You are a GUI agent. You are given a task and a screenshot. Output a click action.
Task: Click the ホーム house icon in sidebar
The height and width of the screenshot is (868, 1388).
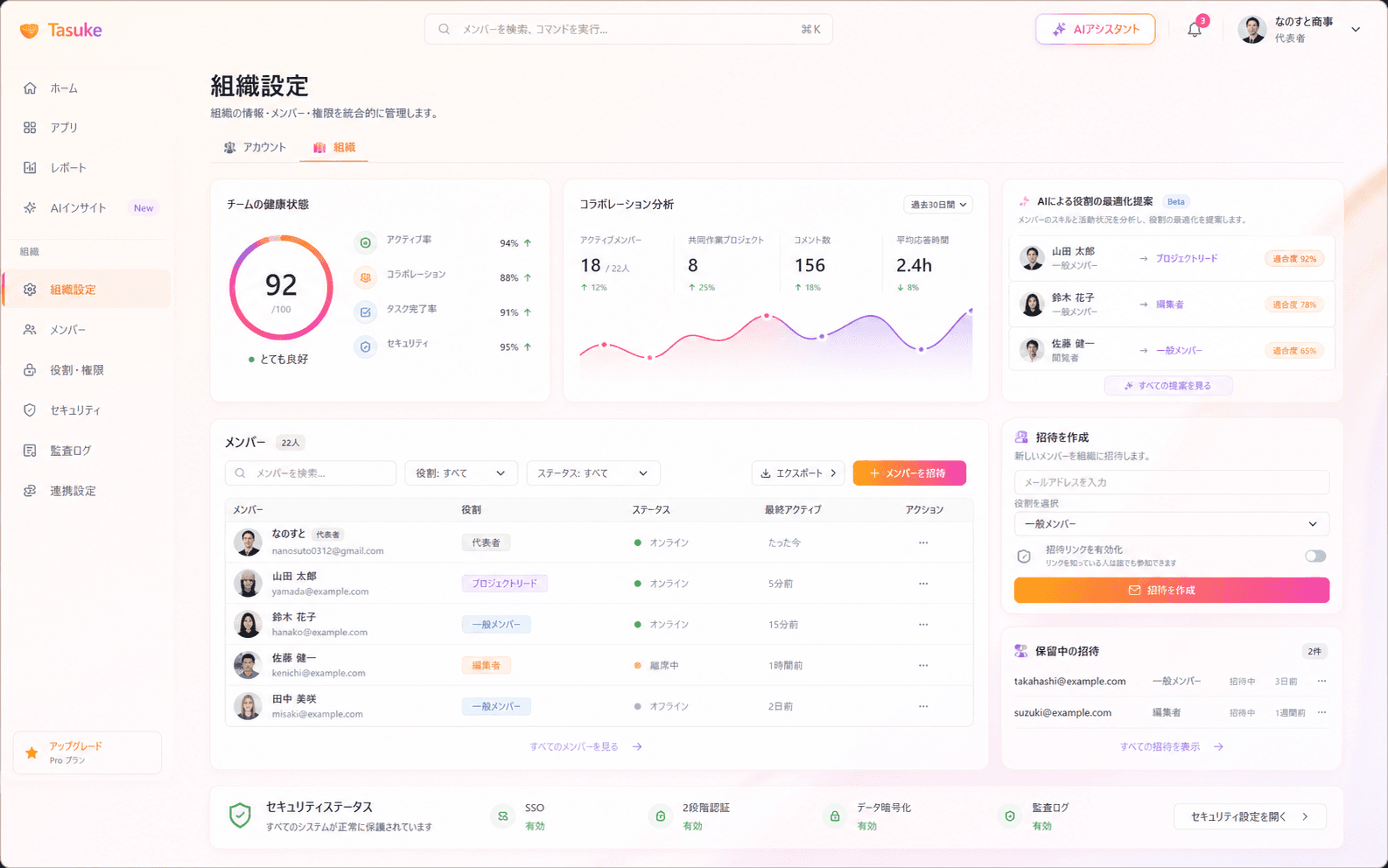point(30,88)
